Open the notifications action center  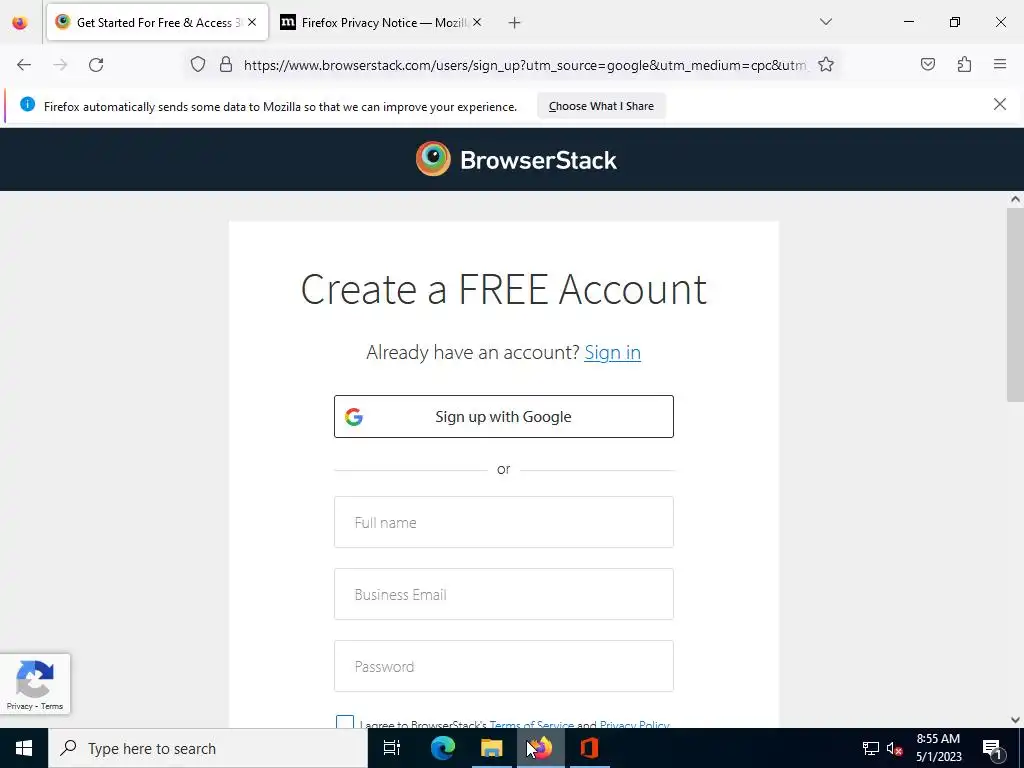[992, 748]
